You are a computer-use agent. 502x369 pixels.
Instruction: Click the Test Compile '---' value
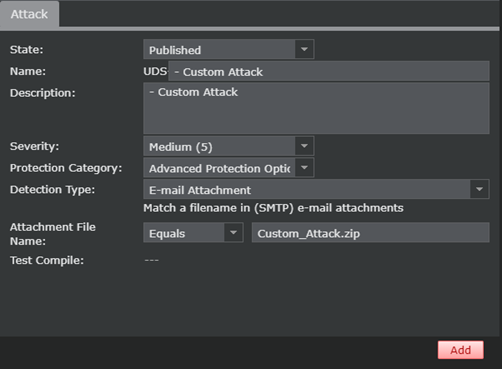[x=152, y=260]
